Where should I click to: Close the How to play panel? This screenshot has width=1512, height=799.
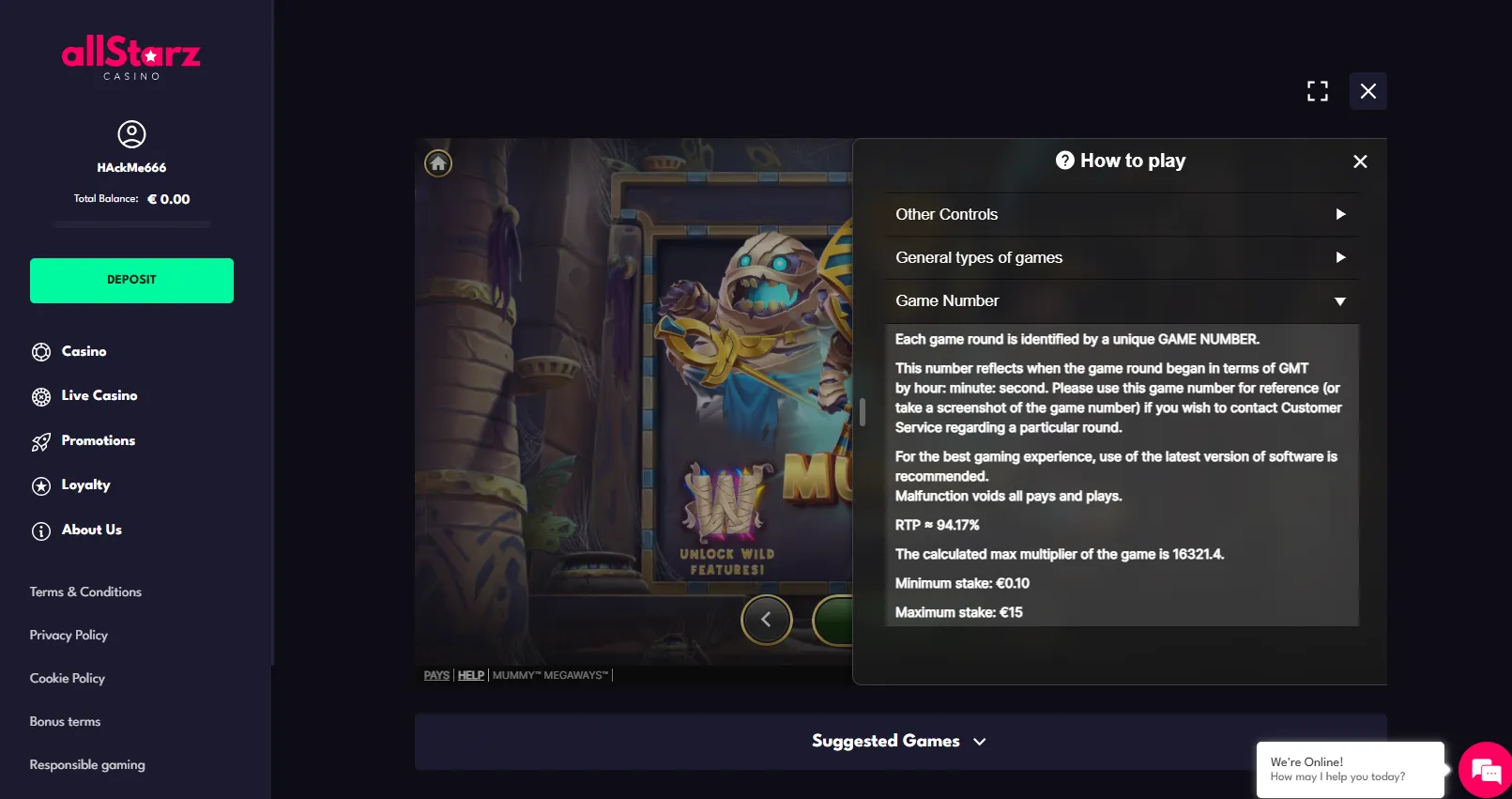[x=1360, y=161]
